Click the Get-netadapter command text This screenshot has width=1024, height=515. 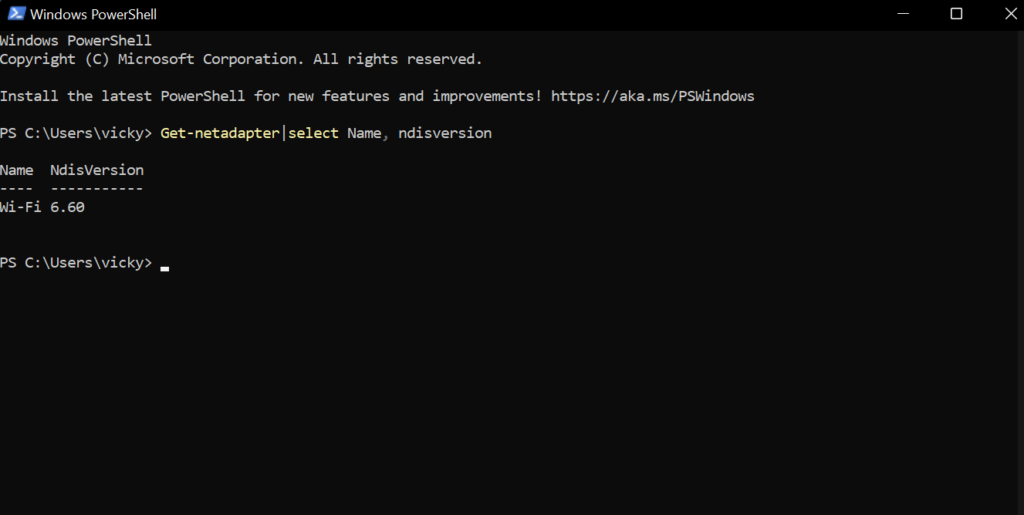click(x=222, y=133)
